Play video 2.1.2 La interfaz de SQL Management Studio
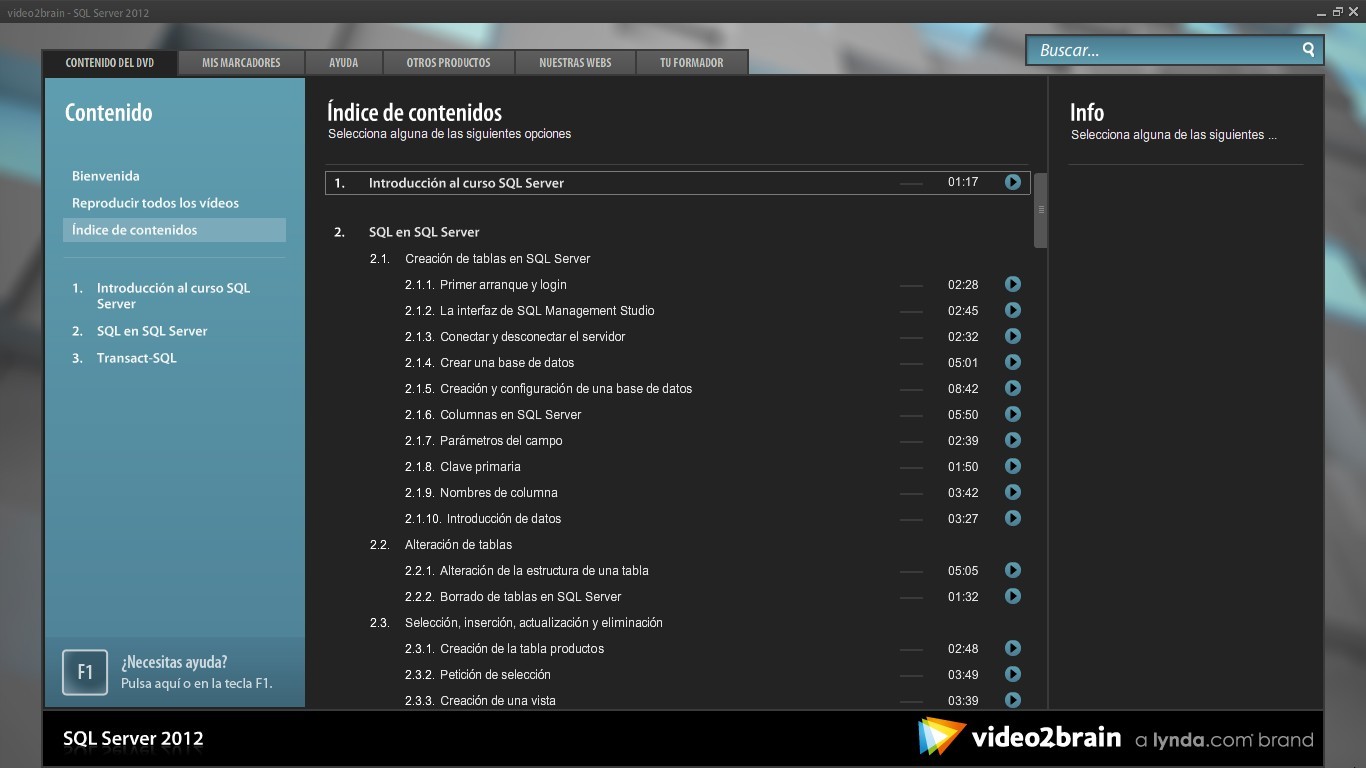1366x768 pixels. pos(1013,310)
